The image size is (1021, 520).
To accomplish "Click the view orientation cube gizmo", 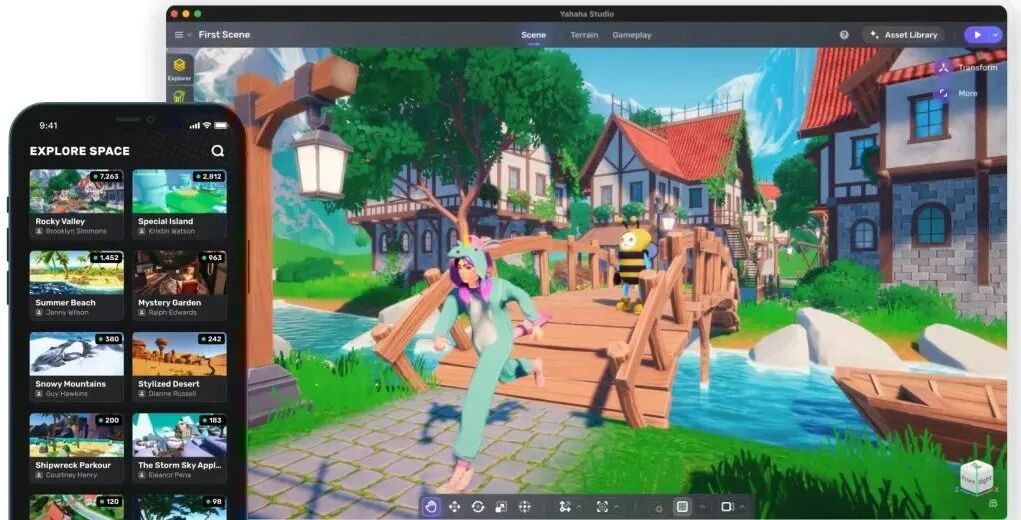I will coord(977,478).
